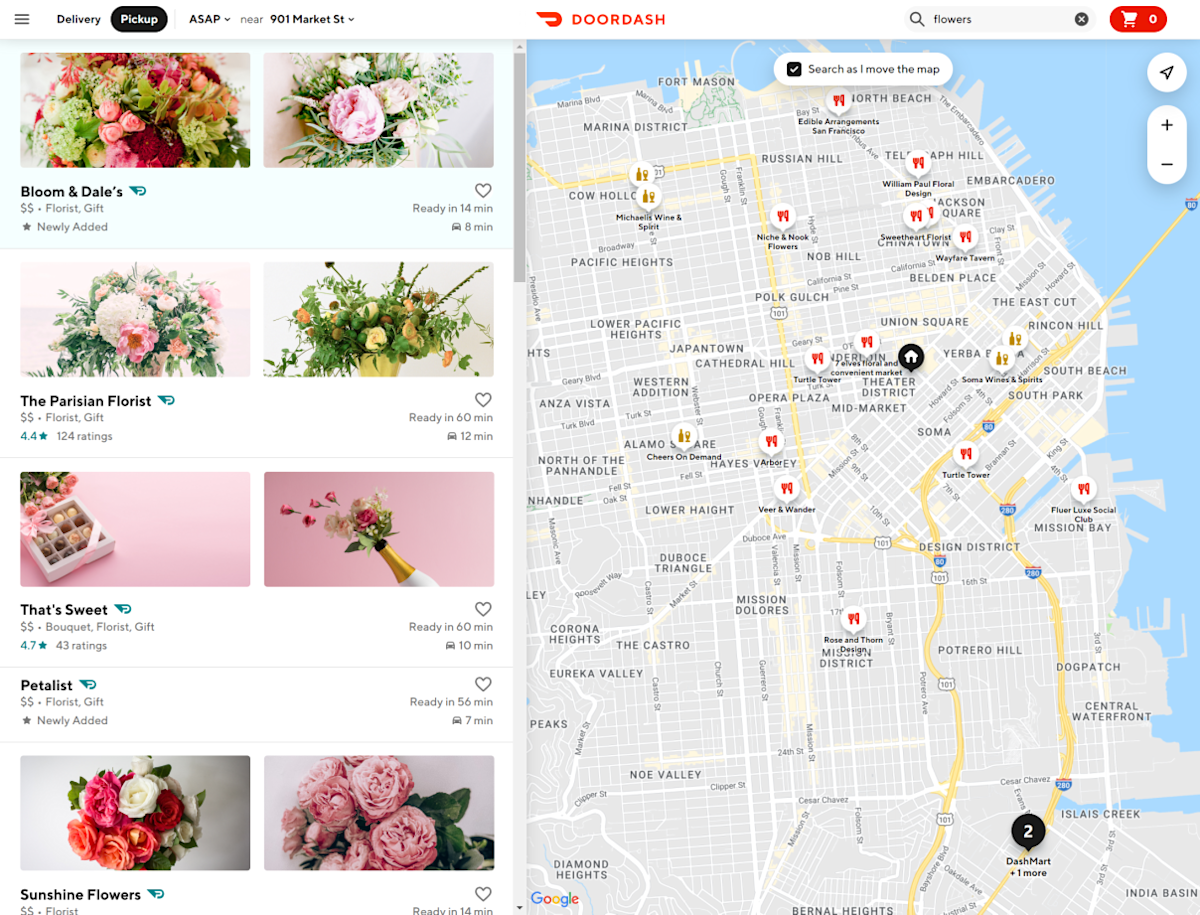Screen dimensions: 1200x915
Task: Open the ASAP time dropdown
Action: (209, 19)
